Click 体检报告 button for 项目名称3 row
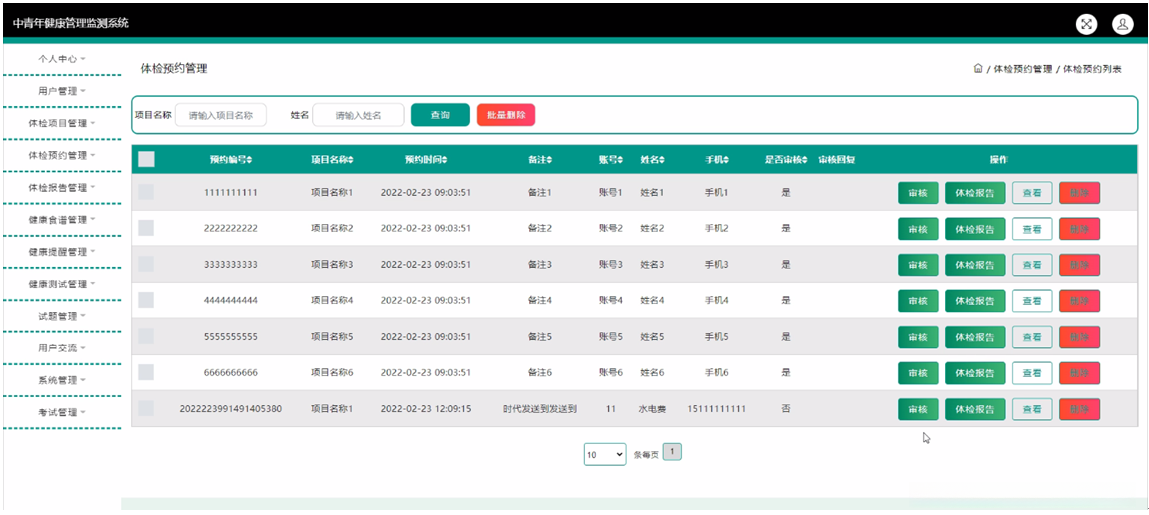This screenshot has width=1149, height=515. pyautogui.click(x=974, y=265)
